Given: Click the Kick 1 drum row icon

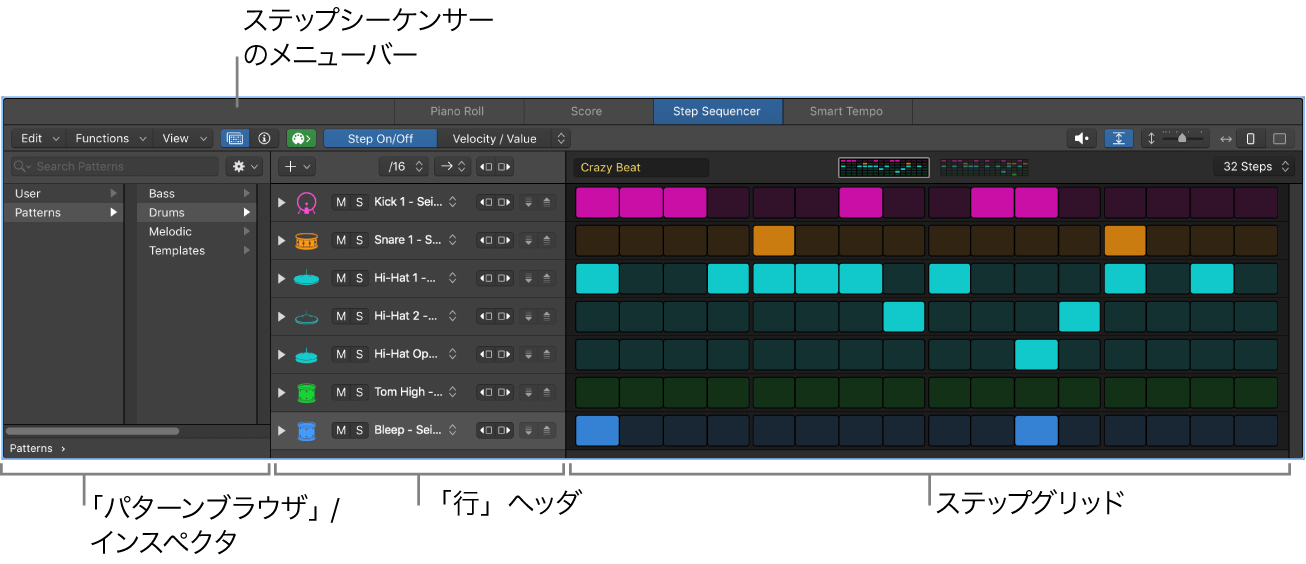Looking at the screenshot, I should 306,203.
